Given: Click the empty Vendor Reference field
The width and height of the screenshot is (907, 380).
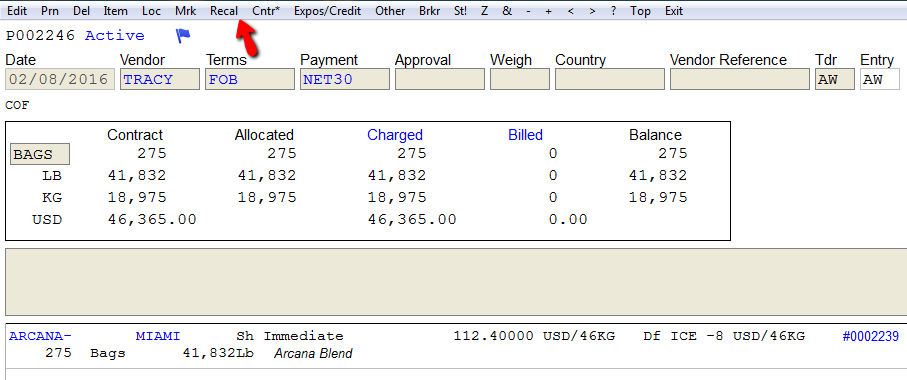Looking at the screenshot, I should pyautogui.click(x=740, y=79).
